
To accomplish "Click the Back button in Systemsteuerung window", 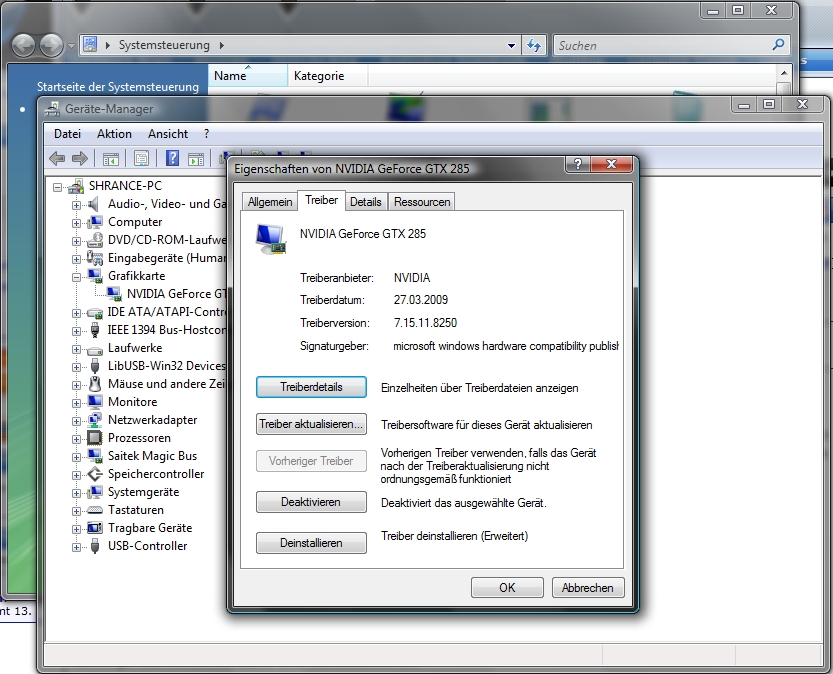I will pos(23,46).
